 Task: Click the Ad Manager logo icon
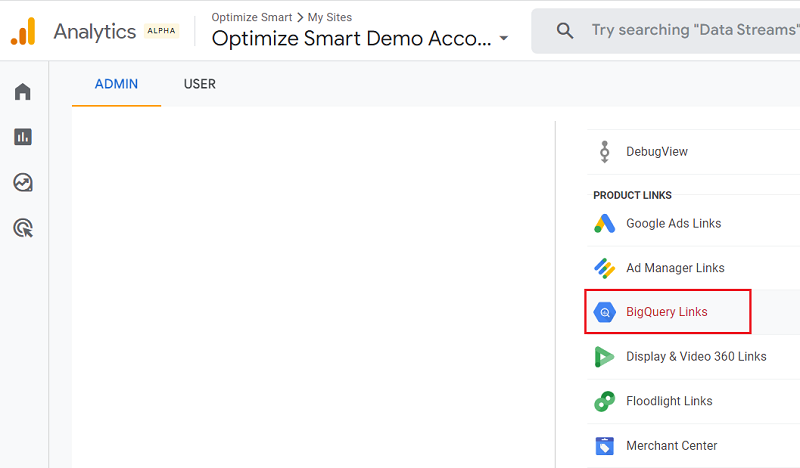pyautogui.click(x=605, y=268)
